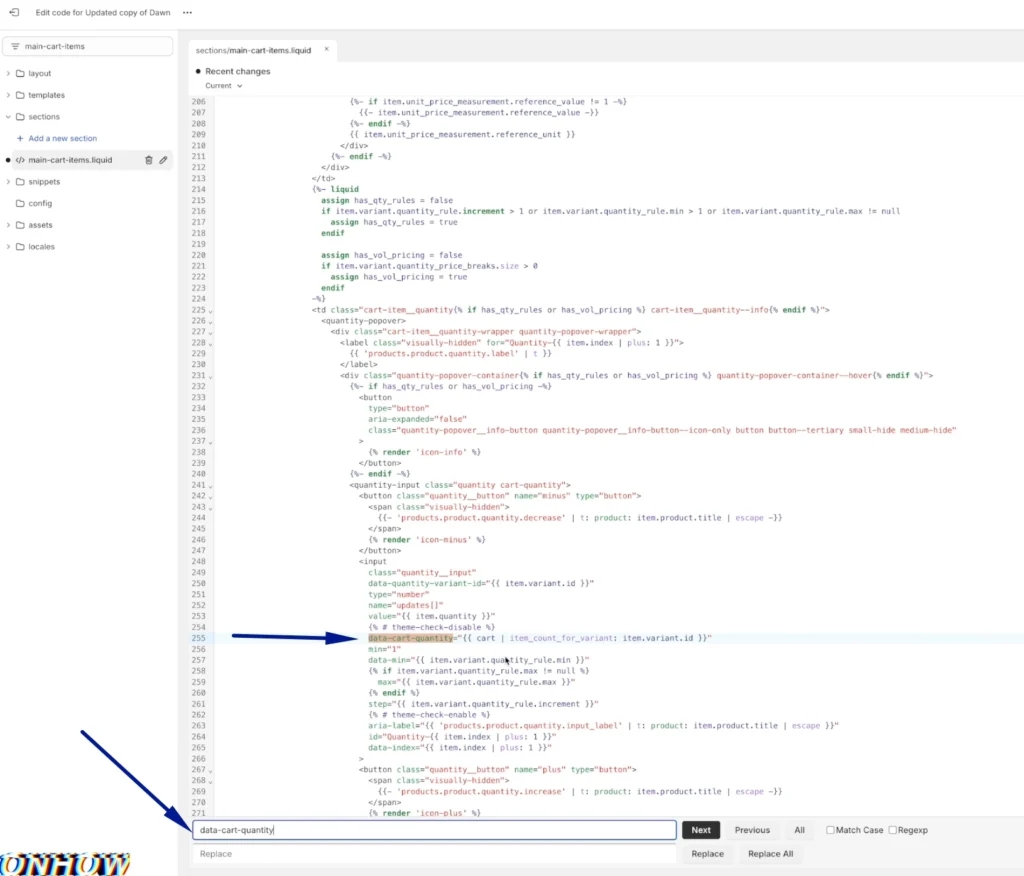
Task: Collapse the sections folder
Action: (x=8, y=117)
